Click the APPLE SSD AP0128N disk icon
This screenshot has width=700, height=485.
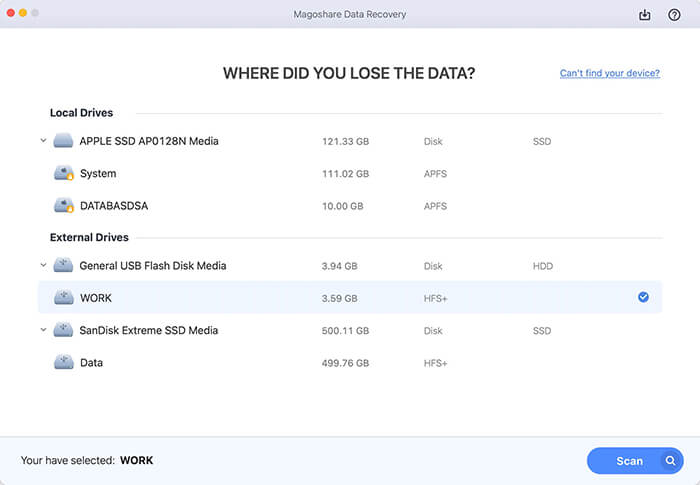point(64,141)
